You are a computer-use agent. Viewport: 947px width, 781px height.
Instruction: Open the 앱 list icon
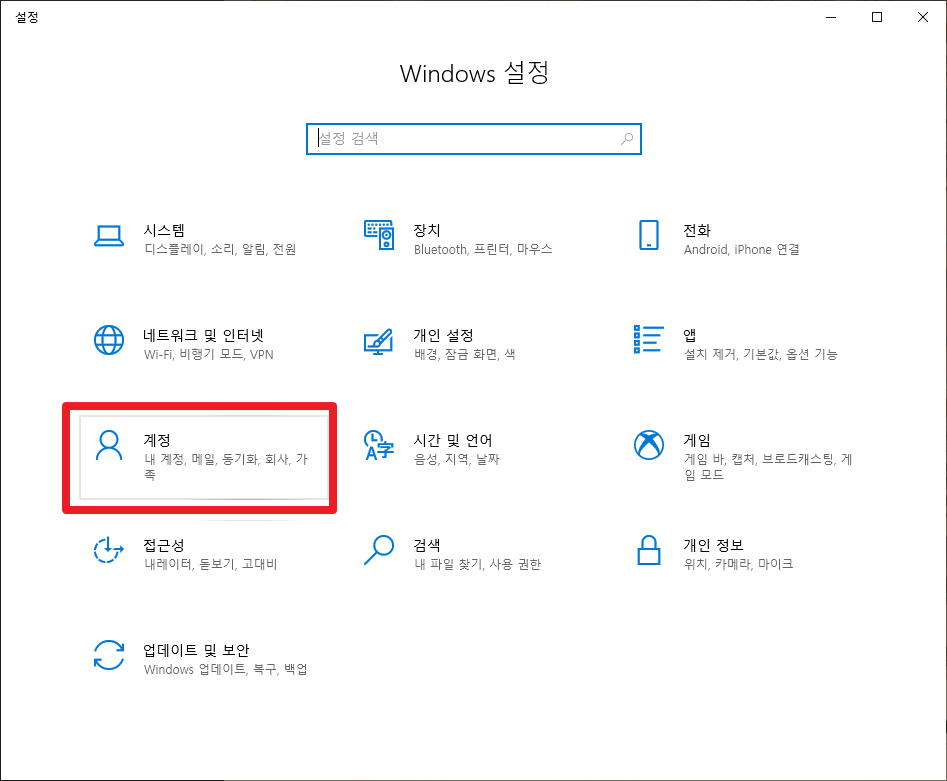coord(649,339)
